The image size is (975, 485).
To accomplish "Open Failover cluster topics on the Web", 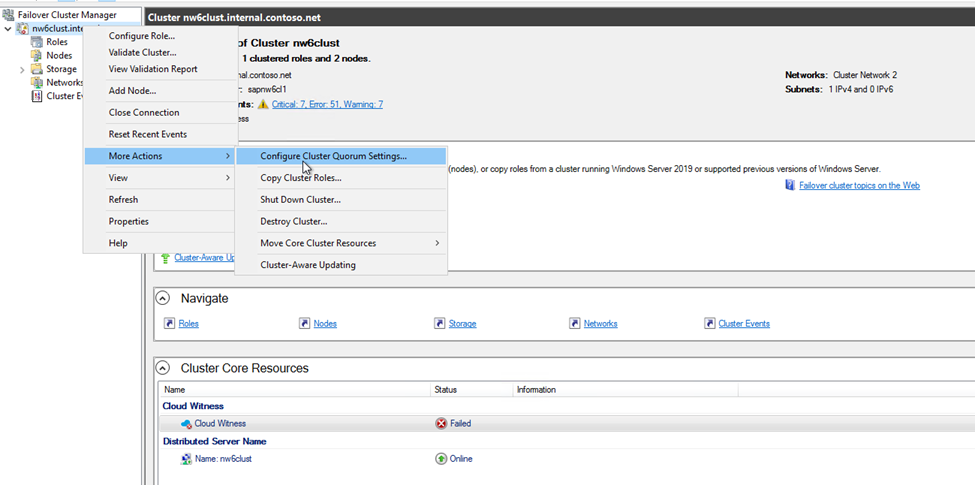I will (859, 185).
